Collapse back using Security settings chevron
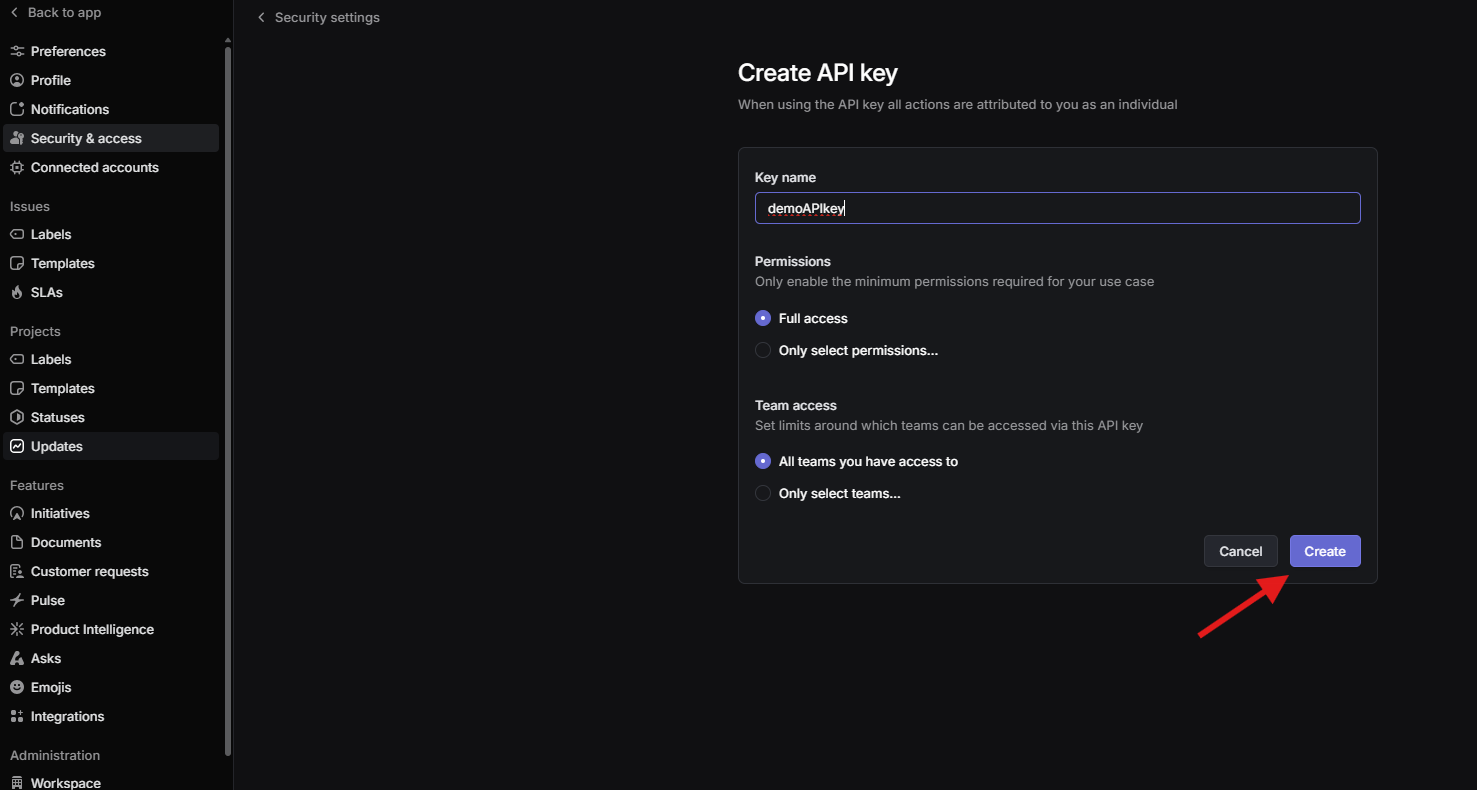The image size is (1477, 790). point(261,17)
